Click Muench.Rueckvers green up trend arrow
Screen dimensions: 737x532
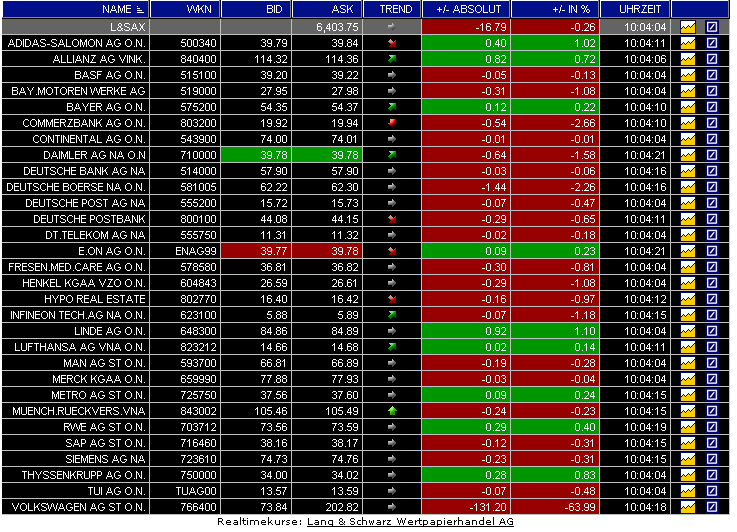pos(392,411)
